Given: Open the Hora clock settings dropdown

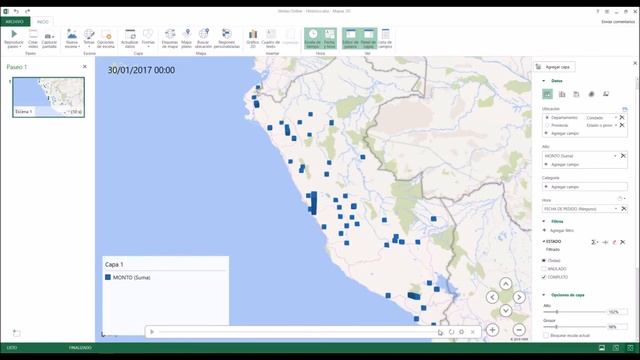Looking at the screenshot, I should coord(621,199).
